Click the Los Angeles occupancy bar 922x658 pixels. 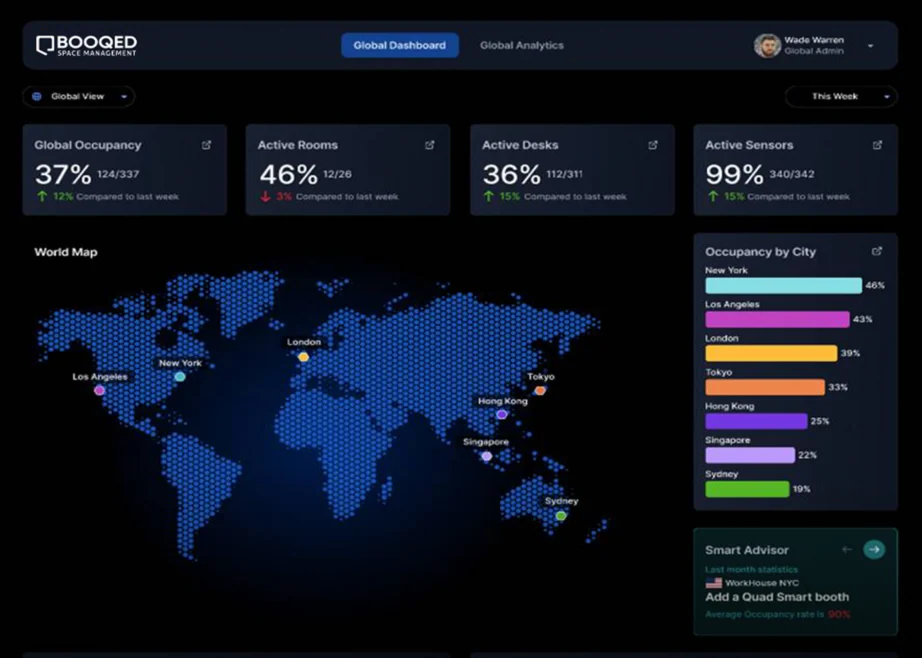pos(777,319)
